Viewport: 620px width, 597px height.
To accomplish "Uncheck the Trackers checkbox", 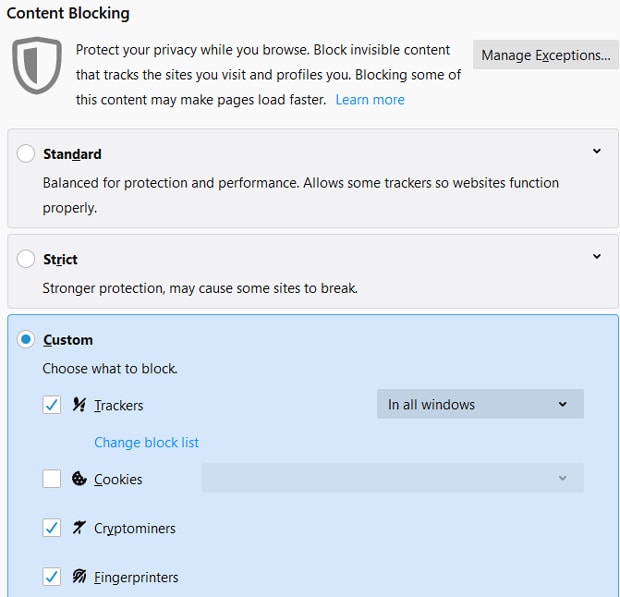I will [52, 405].
